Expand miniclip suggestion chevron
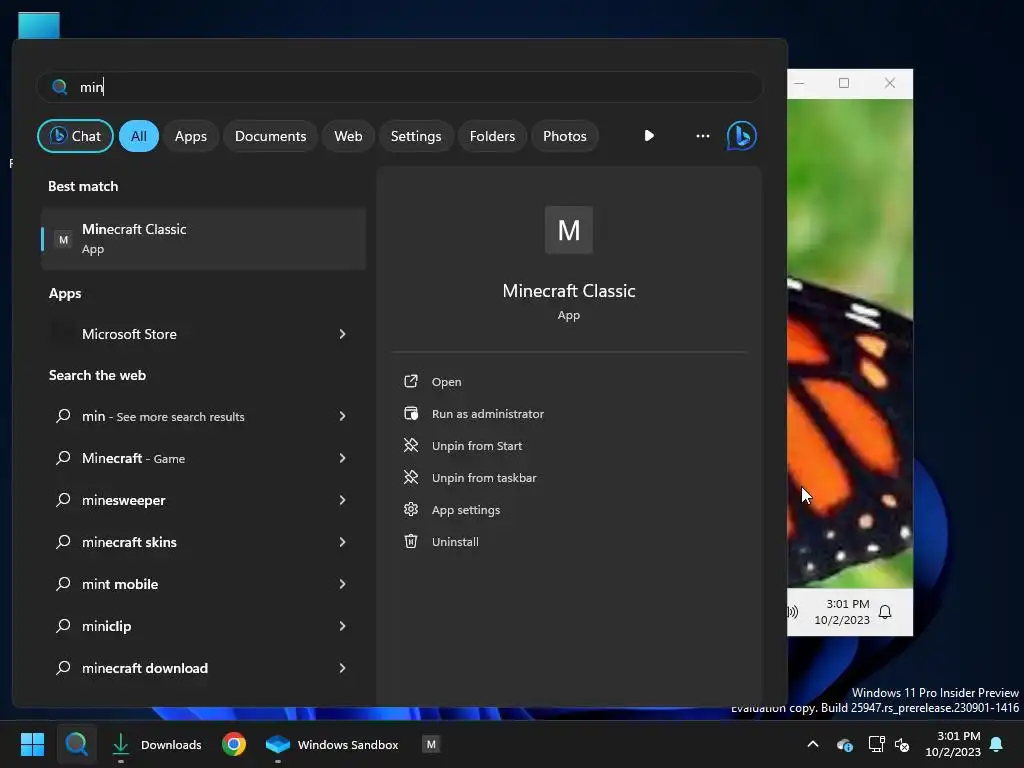The width and height of the screenshot is (1024, 768). [342, 626]
